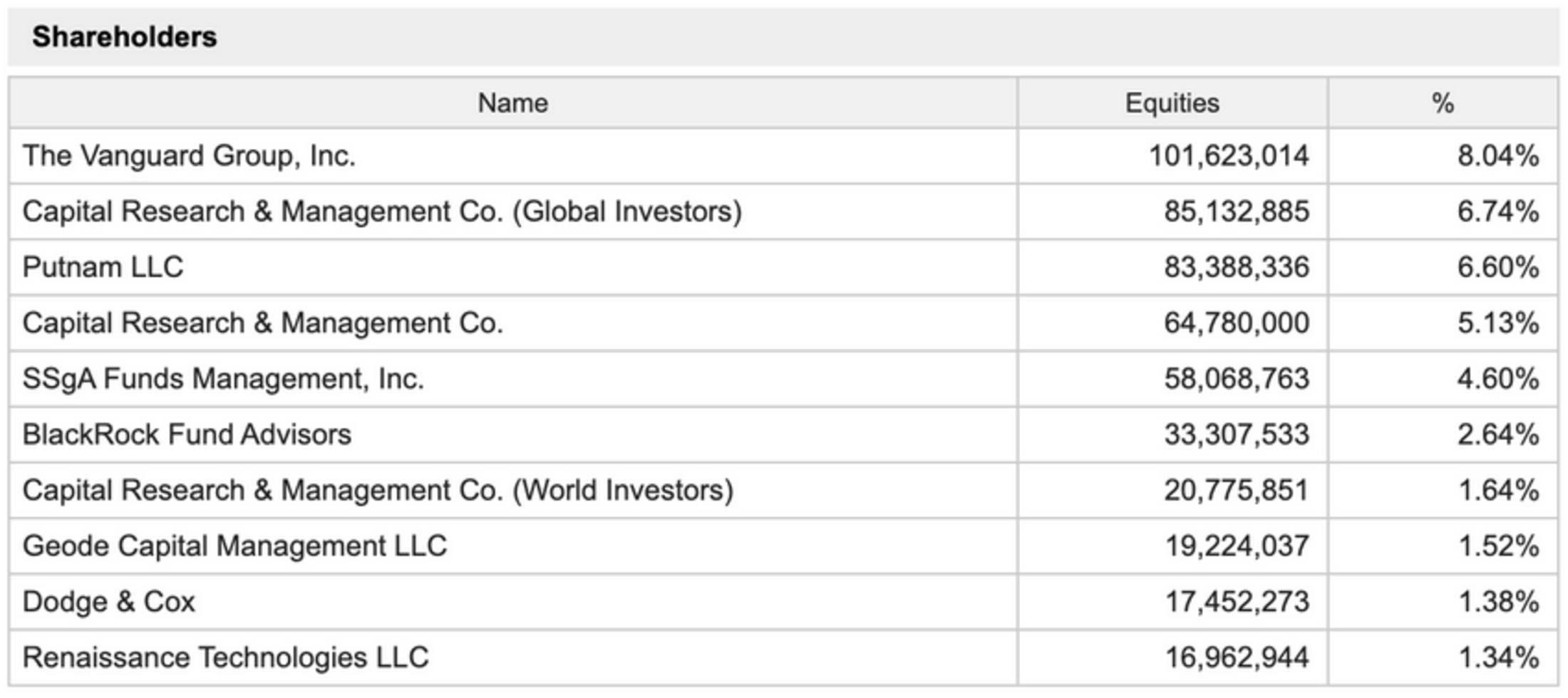Select Capital Research & Management Co. (World Investors)
Image resolution: width=1568 pixels, height=698 pixels.
378,491
